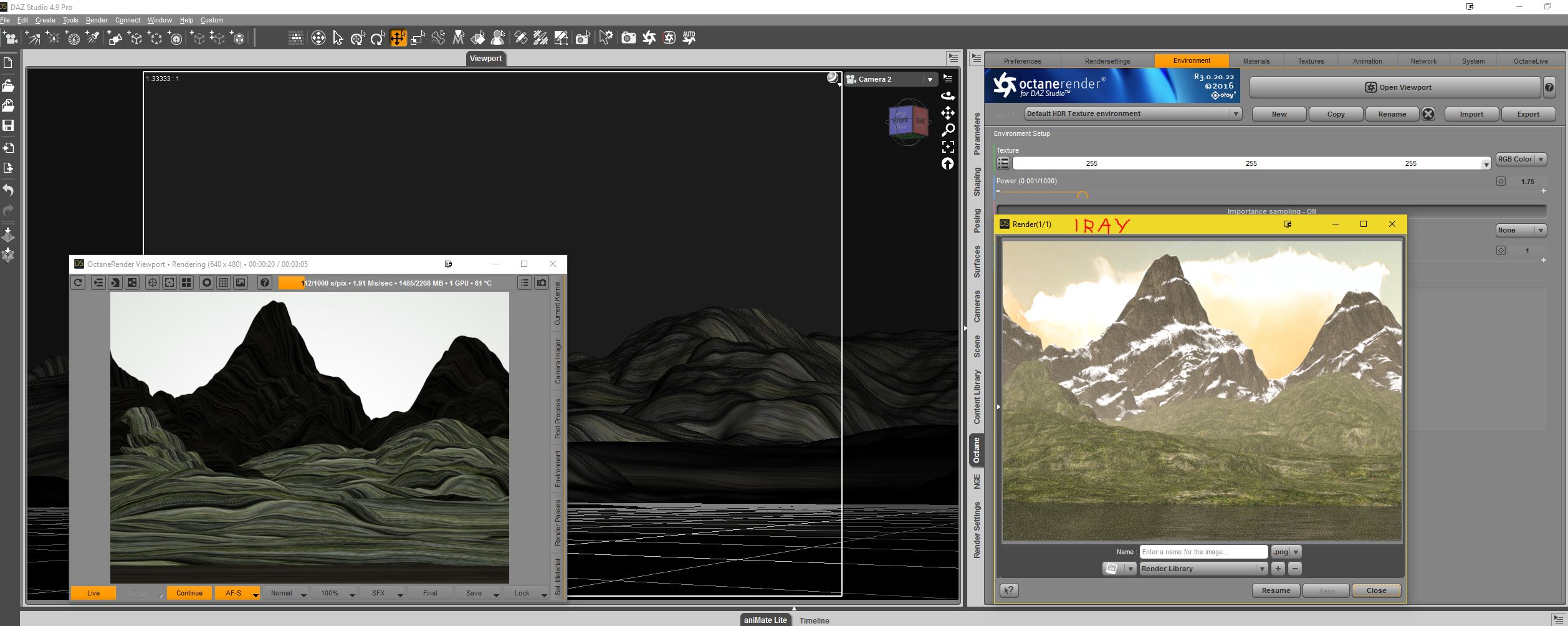
Task: Switch to the Materials tab
Action: click(x=1256, y=61)
